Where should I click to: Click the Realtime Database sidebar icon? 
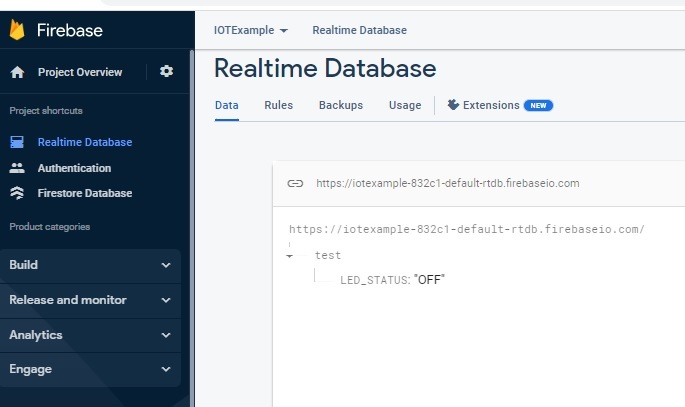coord(17,143)
